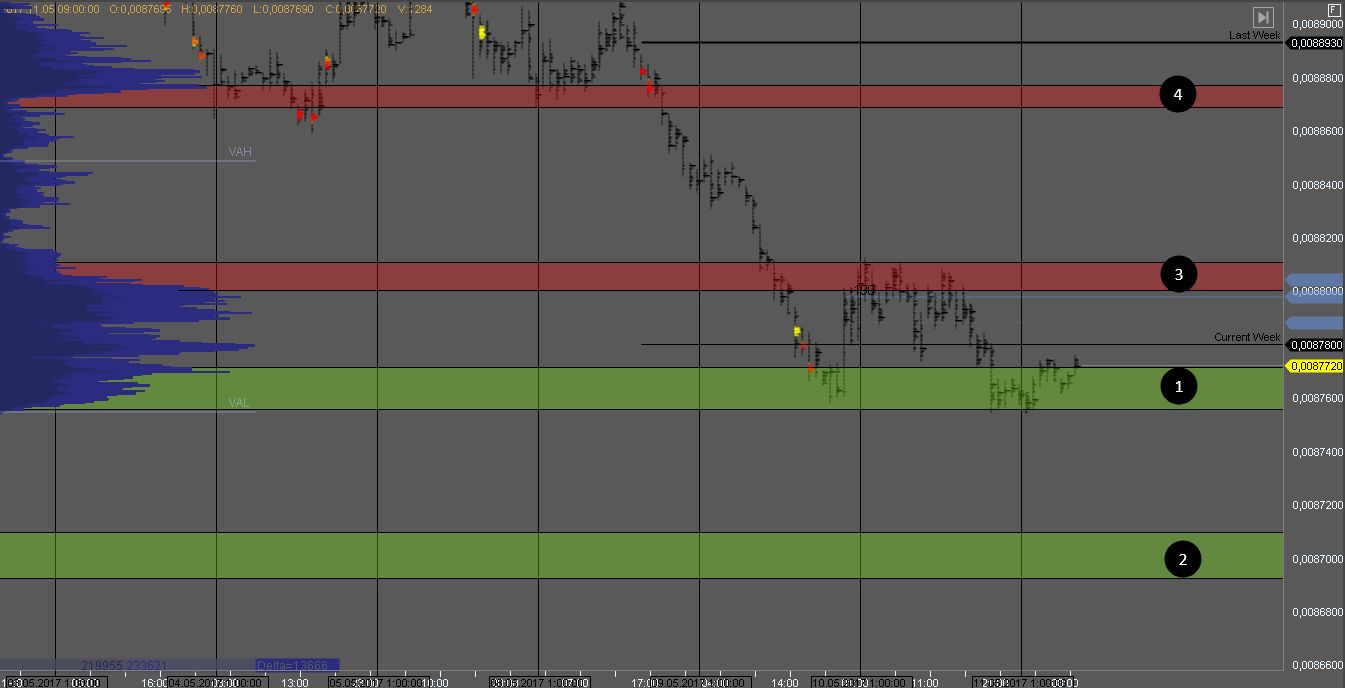The width and height of the screenshot is (1345, 688).
Task: Click the black circle marker numbered 2
Action: pyautogui.click(x=1182, y=559)
